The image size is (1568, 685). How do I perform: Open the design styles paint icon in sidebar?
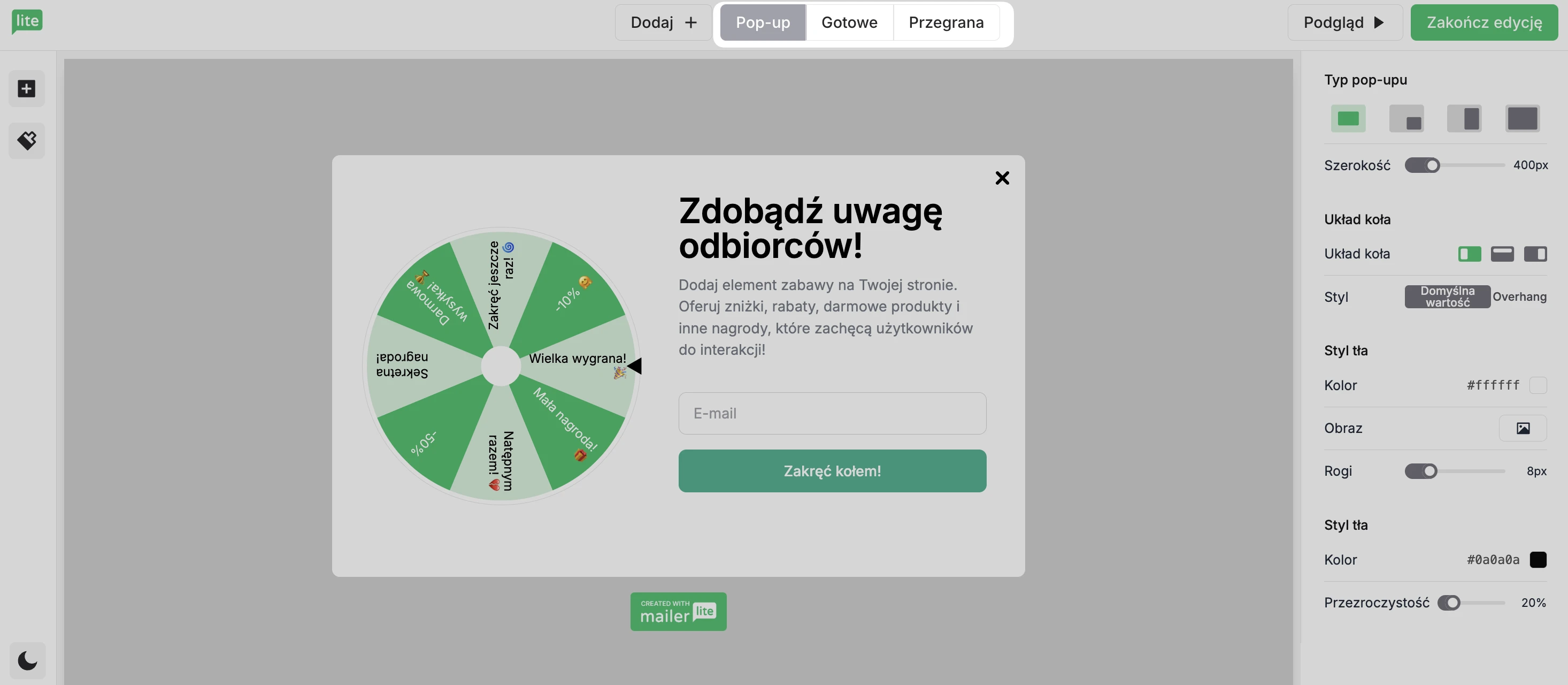coord(26,141)
